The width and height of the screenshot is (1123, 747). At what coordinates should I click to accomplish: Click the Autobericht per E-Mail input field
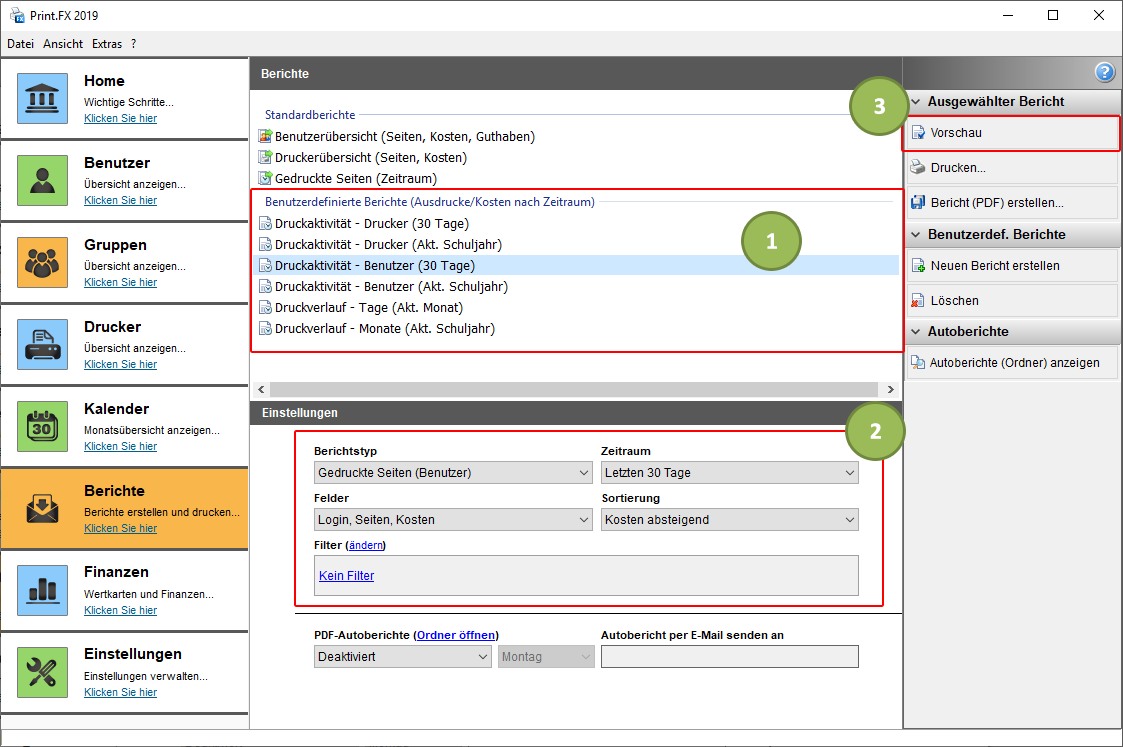point(729,657)
